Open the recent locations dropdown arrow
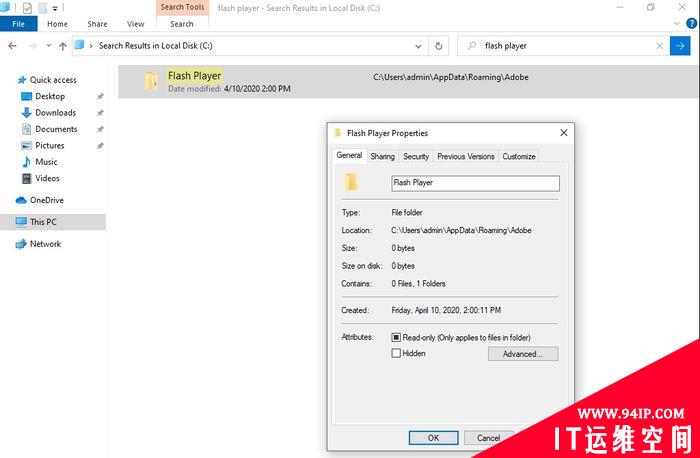This screenshot has height=458, width=700. (x=49, y=46)
